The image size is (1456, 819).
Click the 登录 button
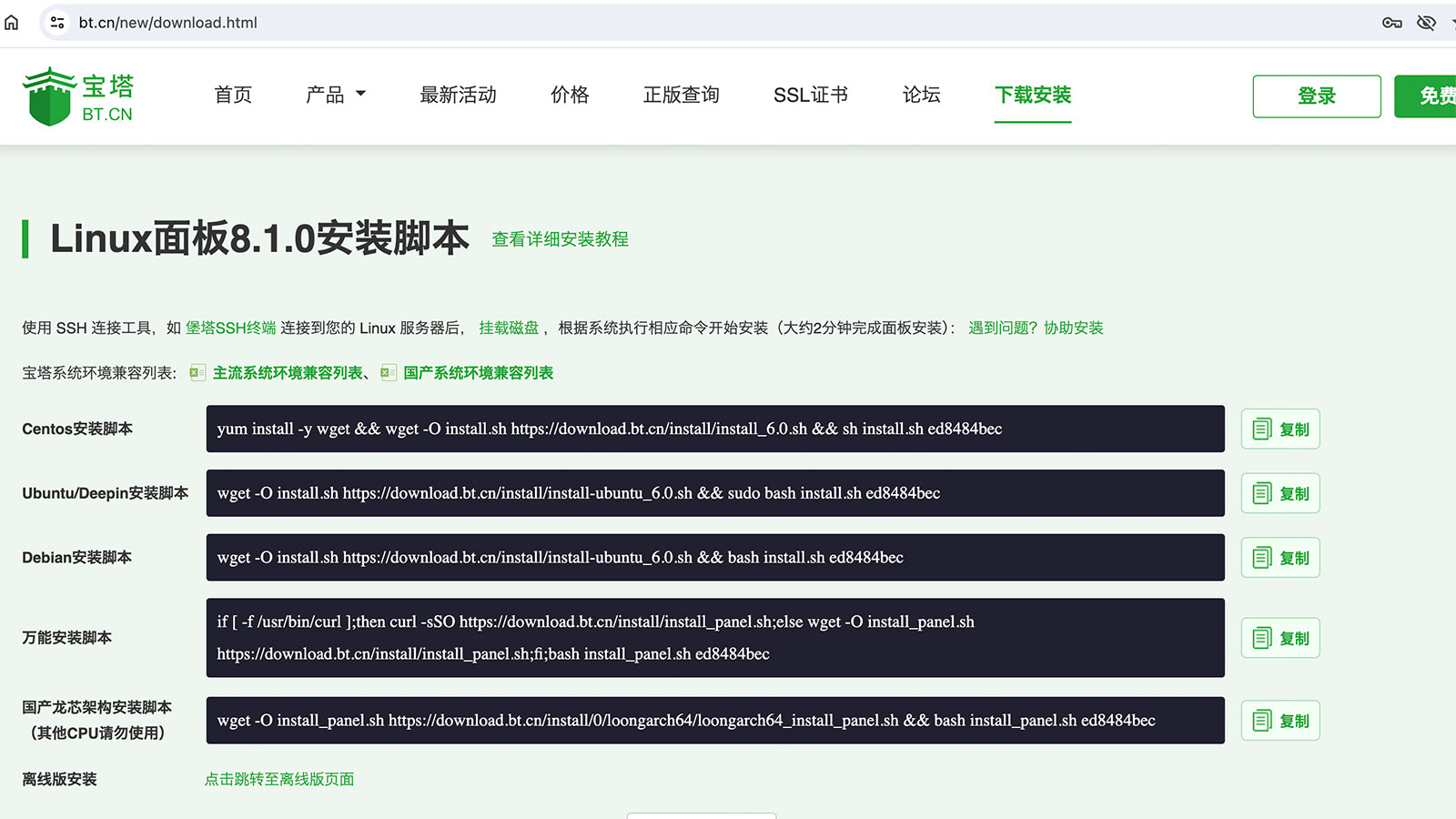coord(1317,96)
